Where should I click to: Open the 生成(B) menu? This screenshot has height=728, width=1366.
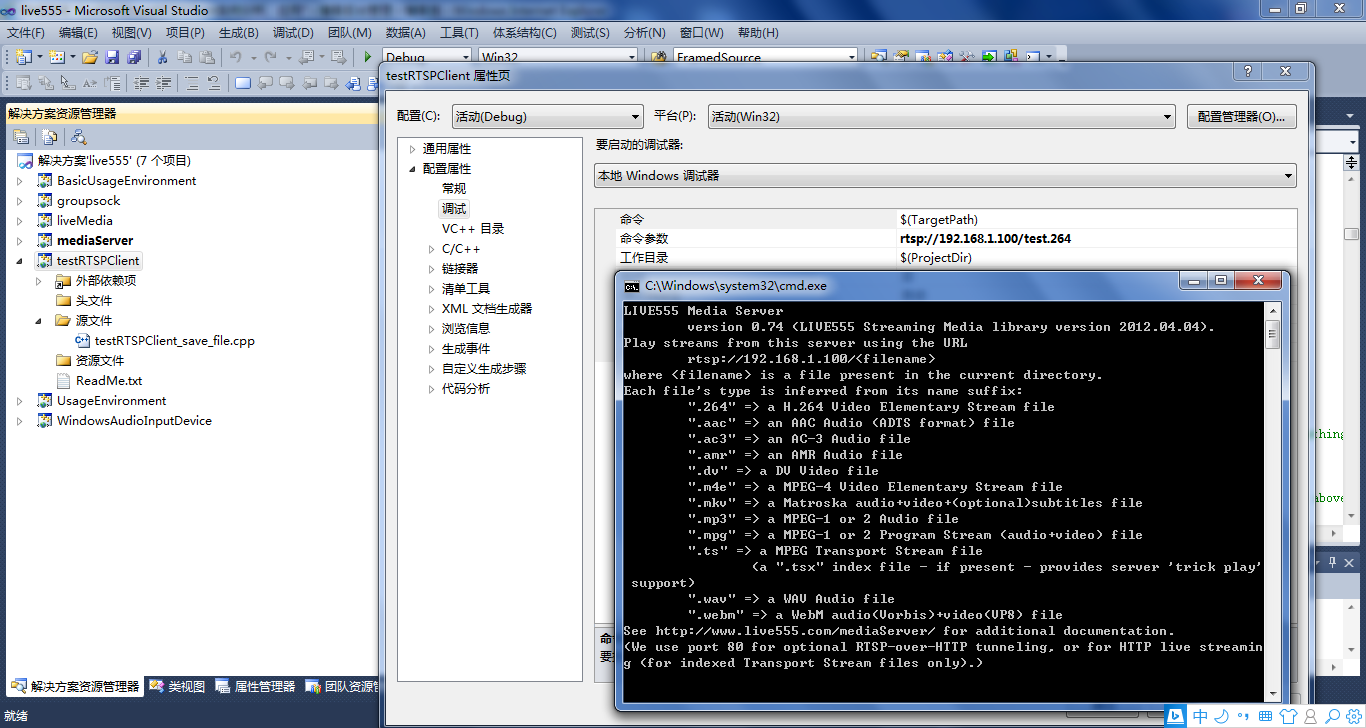coord(238,33)
